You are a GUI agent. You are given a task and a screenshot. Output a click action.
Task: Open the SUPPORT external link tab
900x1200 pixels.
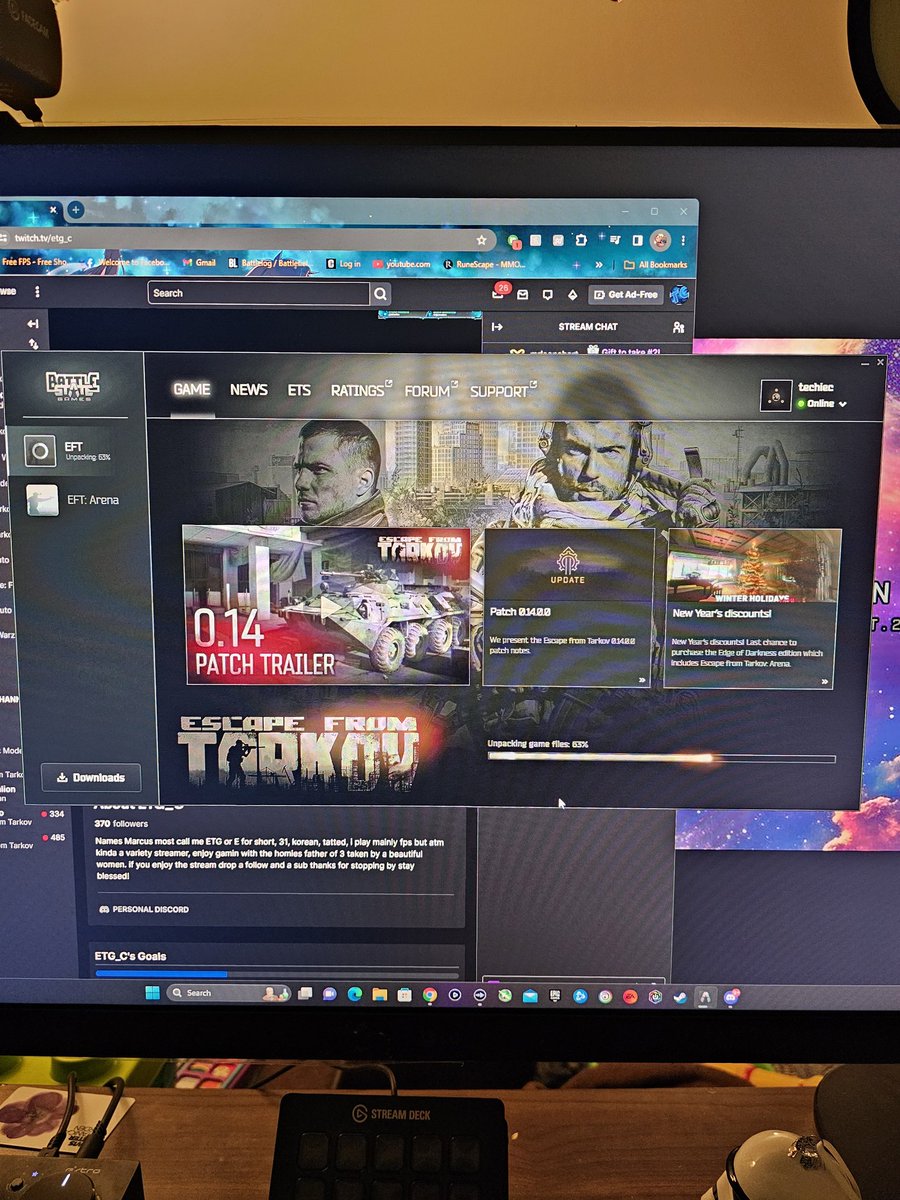coord(503,390)
